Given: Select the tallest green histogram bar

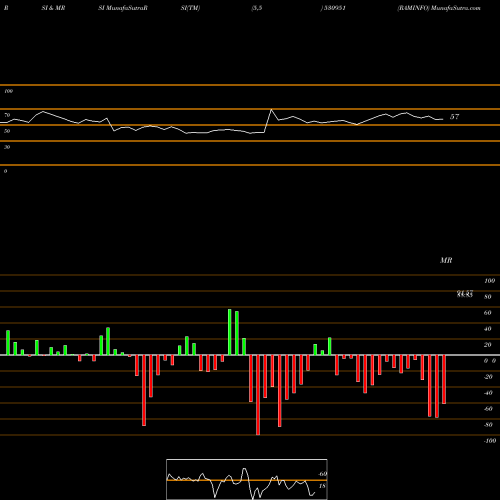Looking at the screenshot, I should pyautogui.click(x=230, y=332).
